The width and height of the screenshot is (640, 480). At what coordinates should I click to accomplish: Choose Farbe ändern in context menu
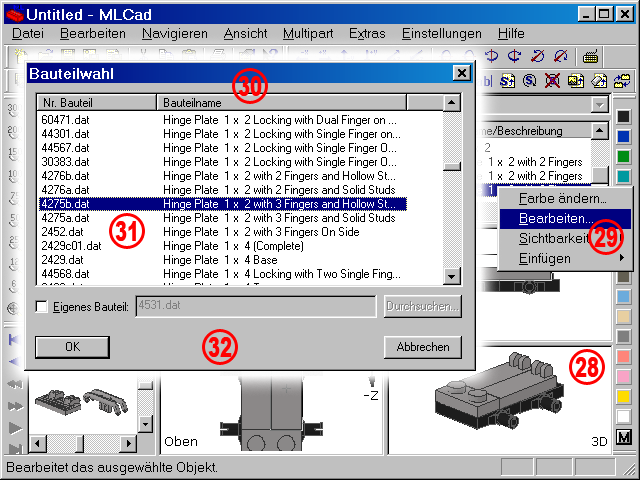coord(565,199)
